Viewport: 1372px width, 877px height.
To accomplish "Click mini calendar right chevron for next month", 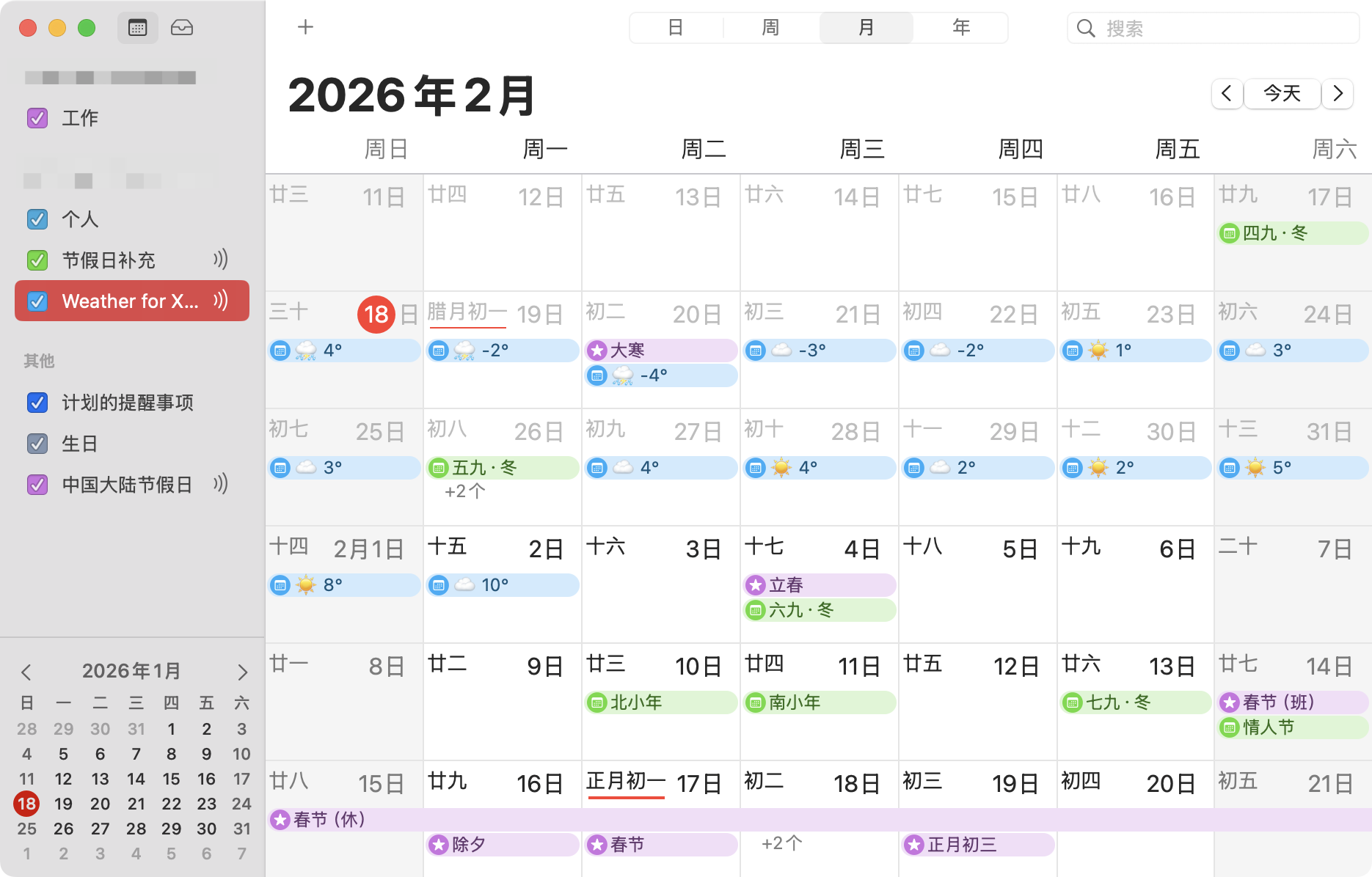I will (x=242, y=671).
